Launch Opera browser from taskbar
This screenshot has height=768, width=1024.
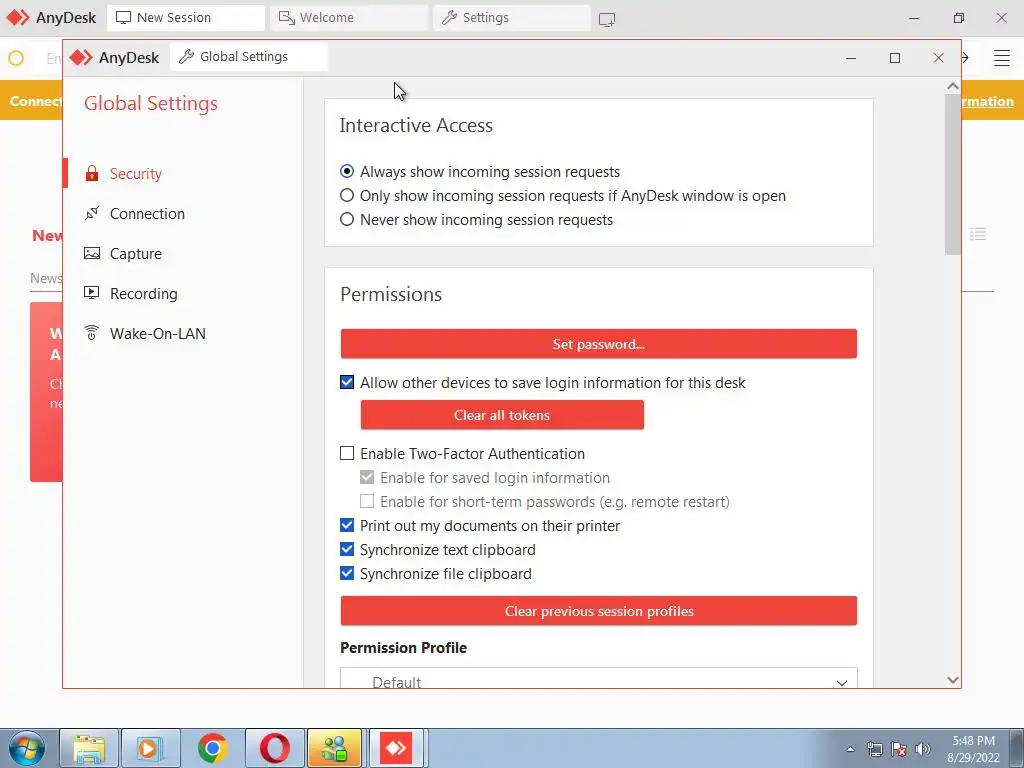pos(274,748)
